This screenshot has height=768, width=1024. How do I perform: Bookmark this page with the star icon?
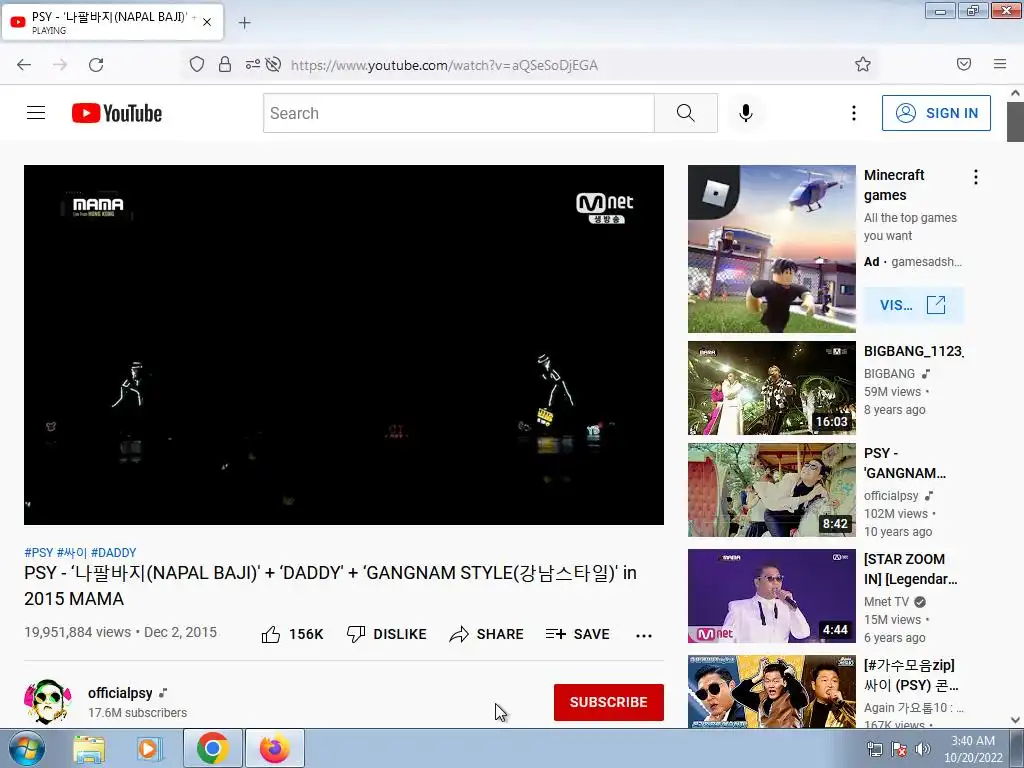click(x=863, y=64)
